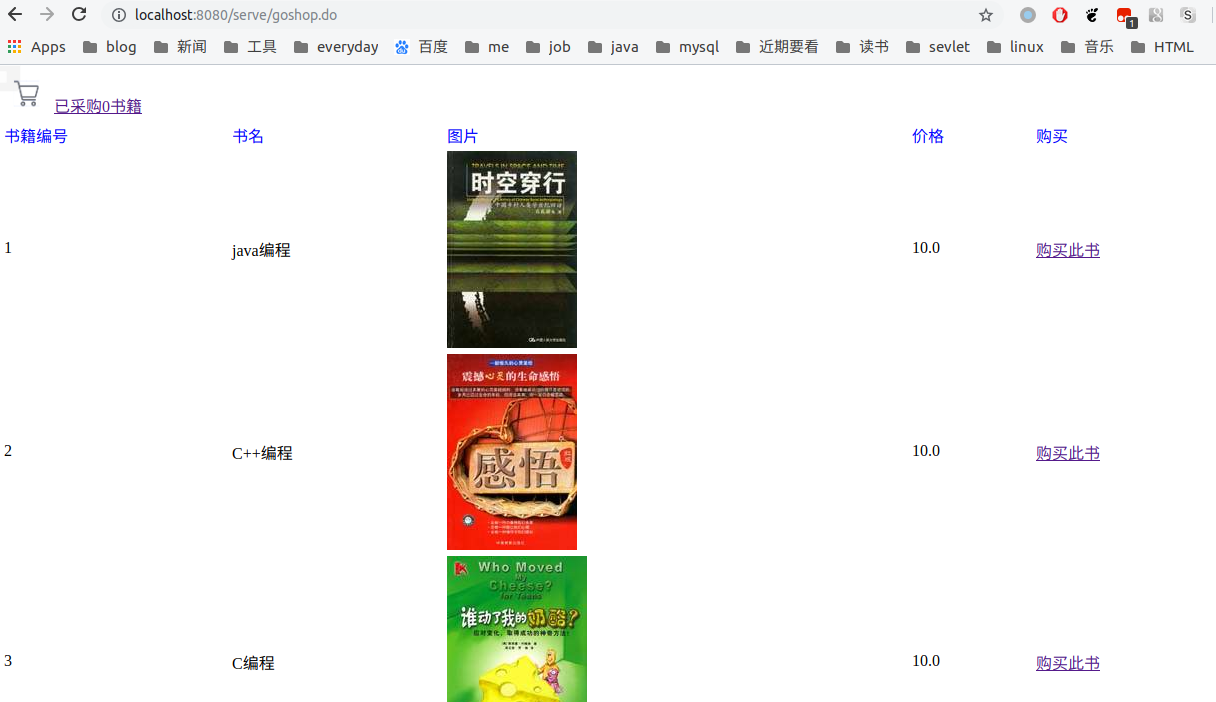The width and height of the screenshot is (1216, 702).
Task: Open the sevlet bookmark folder
Action: pyautogui.click(x=937, y=47)
